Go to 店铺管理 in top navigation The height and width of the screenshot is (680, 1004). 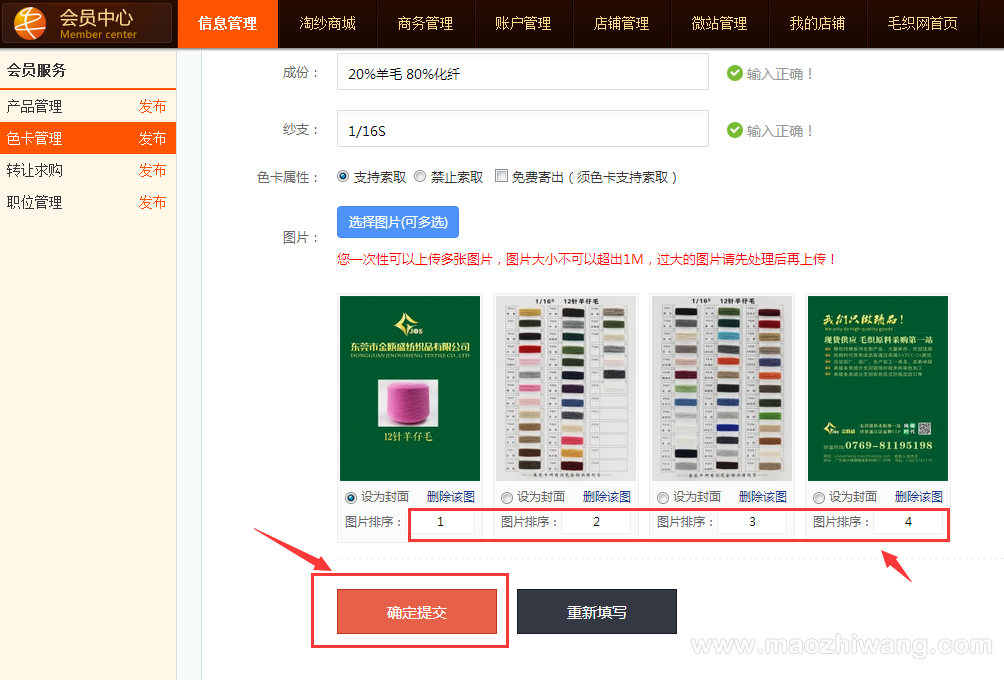(621, 23)
